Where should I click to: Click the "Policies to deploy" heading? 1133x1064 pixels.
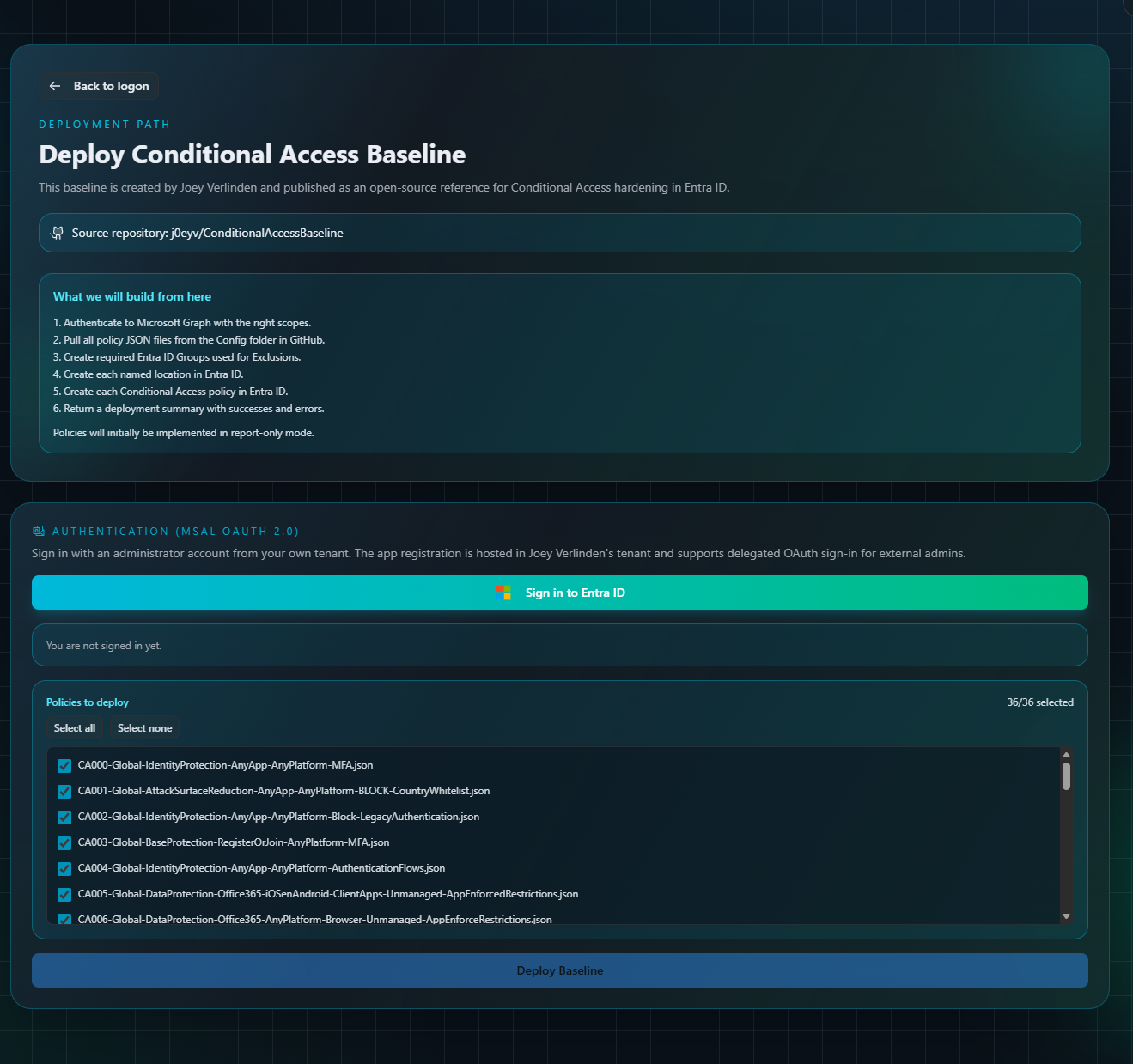[88, 702]
